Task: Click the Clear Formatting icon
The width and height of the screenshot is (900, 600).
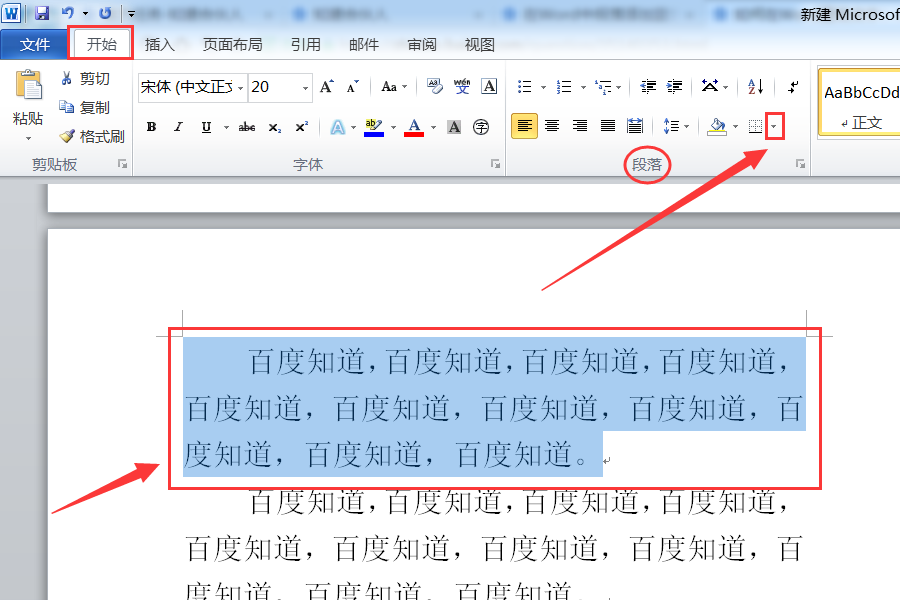Action: [x=435, y=87]
